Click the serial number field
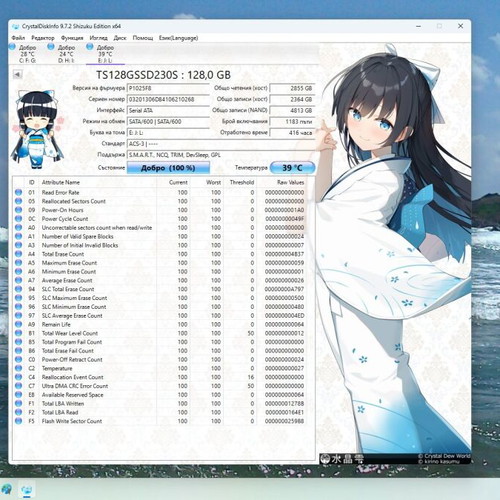The height and width of the screenshot is (500, 500). 168,99
